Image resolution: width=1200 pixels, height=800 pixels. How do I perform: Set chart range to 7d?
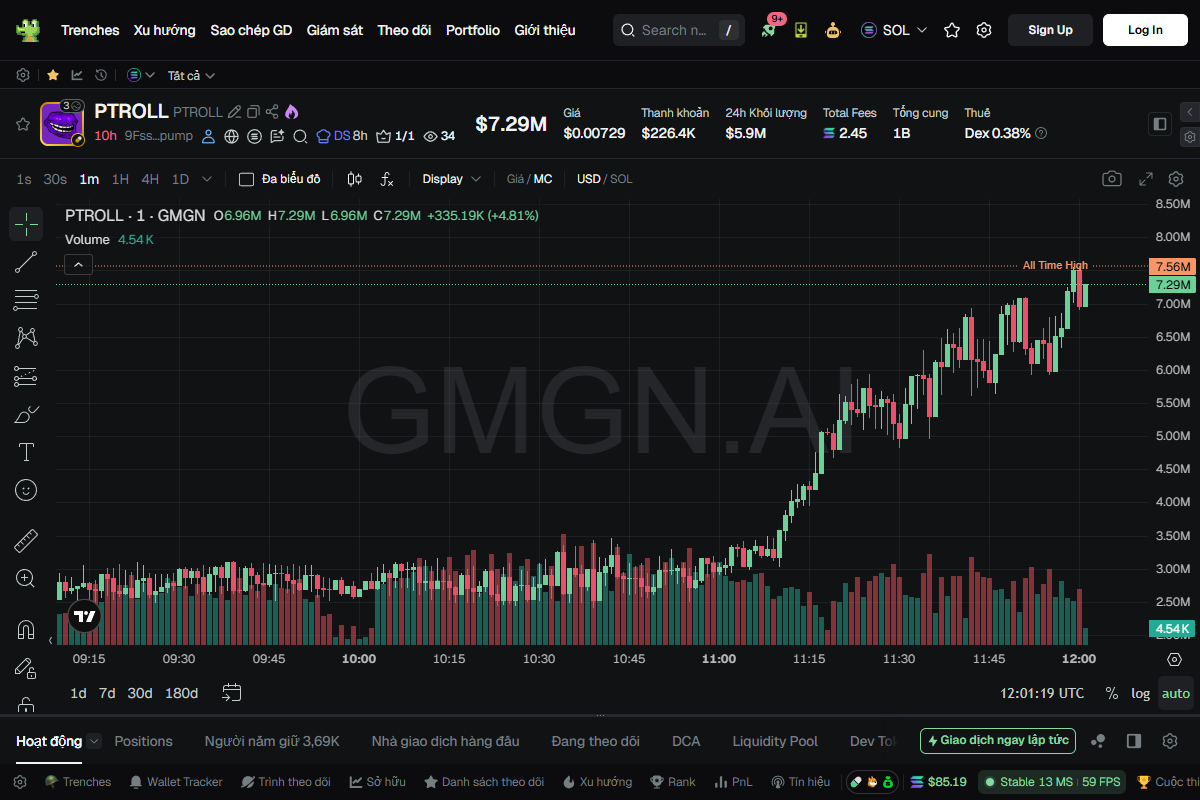coord(107,693)
